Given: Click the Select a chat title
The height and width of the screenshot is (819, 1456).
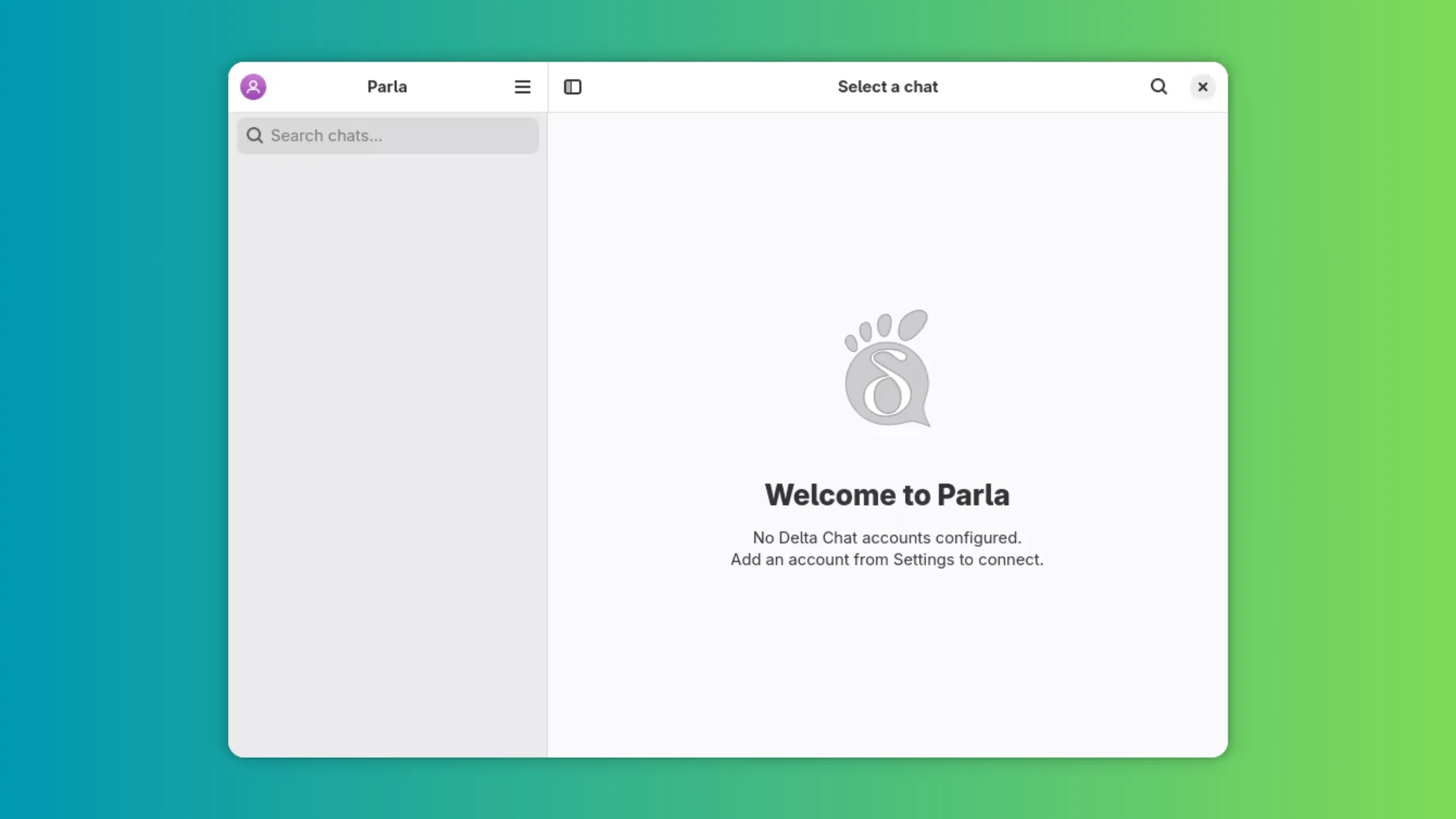Looking at the screenshot, I should [887, 86].
